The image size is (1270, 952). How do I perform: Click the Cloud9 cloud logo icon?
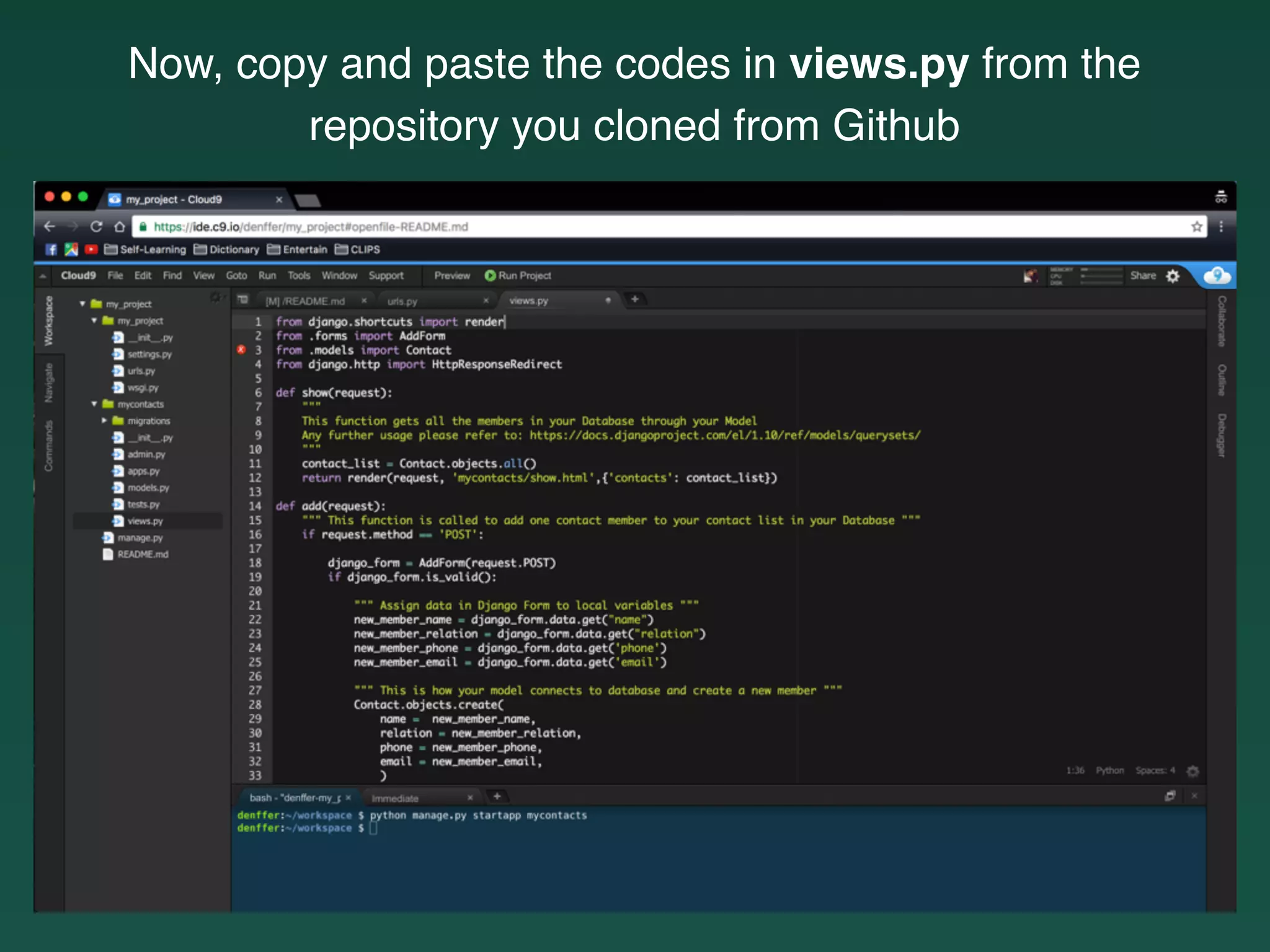tap(1217, 275)
